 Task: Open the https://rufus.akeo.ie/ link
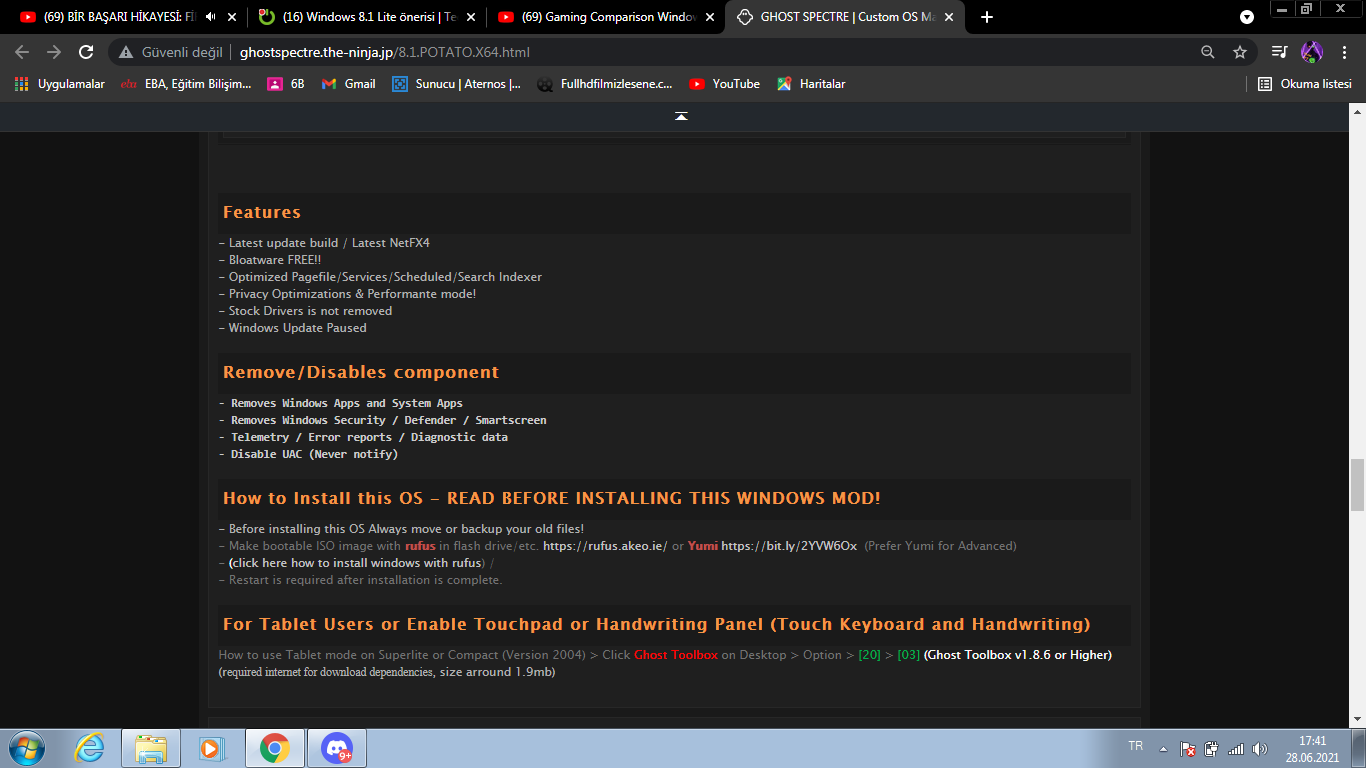pos(605,546)
